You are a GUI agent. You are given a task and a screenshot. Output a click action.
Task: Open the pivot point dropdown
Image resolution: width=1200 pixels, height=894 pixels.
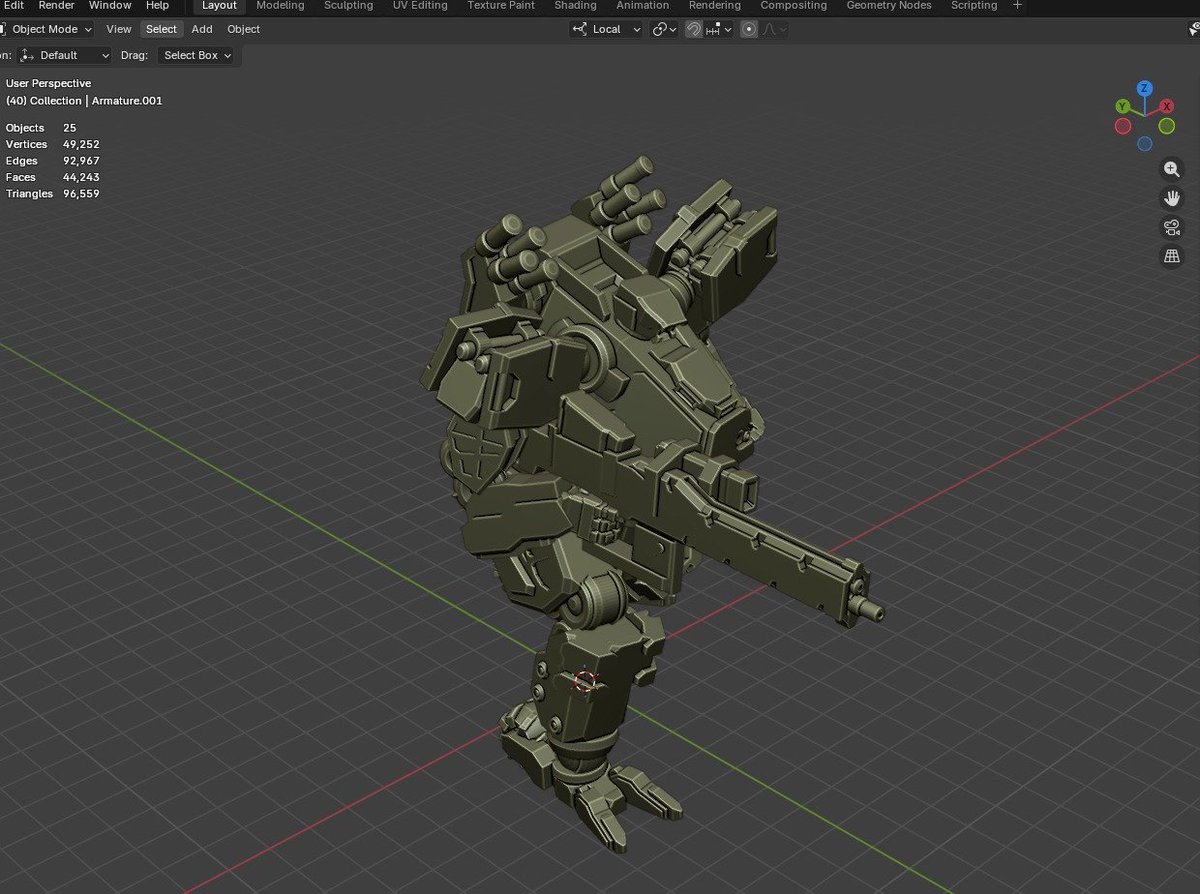664,29
